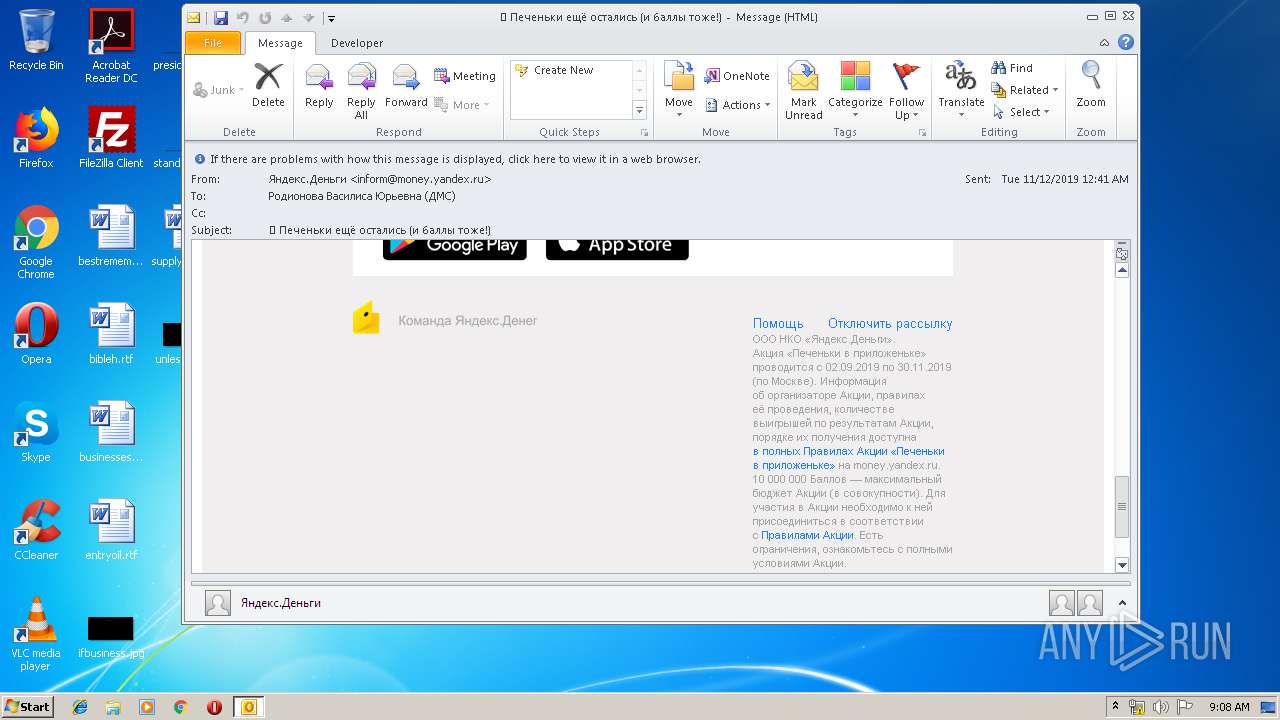Go to the next item arrow
Viewport: 1280px width, 720px height.
(x=309, y=17)
